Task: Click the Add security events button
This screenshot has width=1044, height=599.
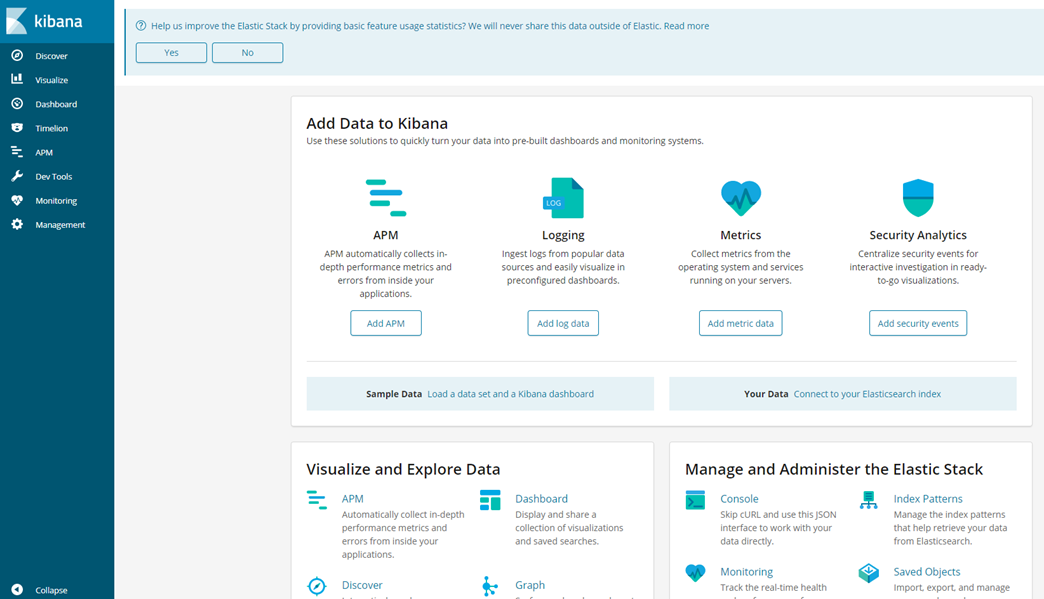Action: pyautogui.click(x=918, y=323)
